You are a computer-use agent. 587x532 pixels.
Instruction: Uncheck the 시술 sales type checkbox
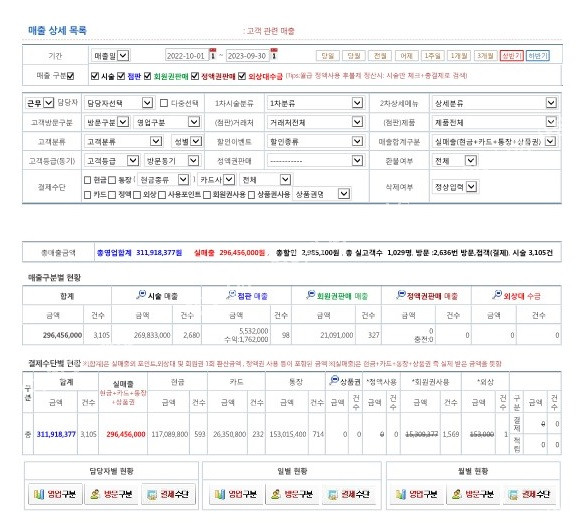[x=95, y=76]
